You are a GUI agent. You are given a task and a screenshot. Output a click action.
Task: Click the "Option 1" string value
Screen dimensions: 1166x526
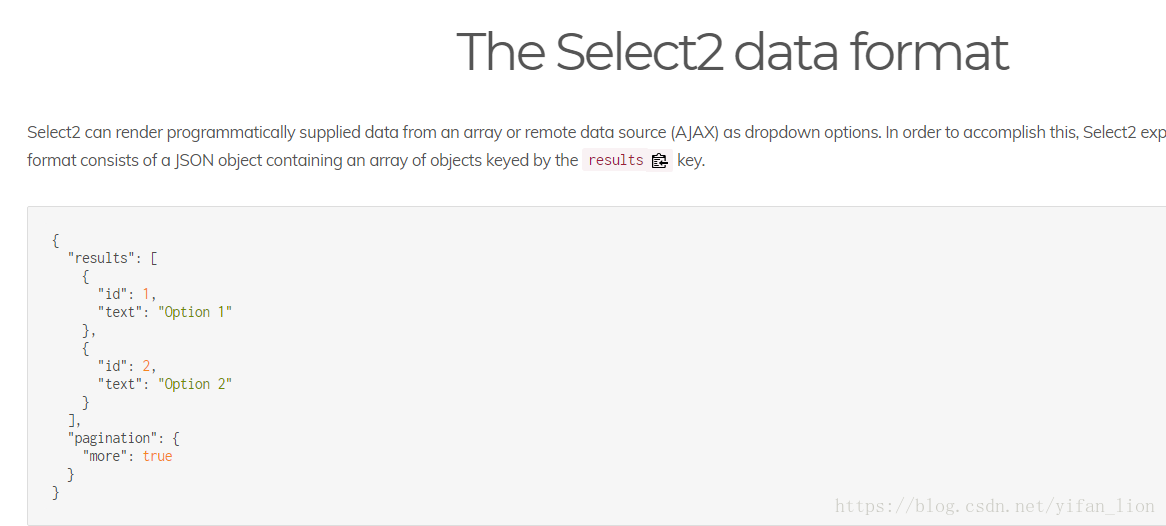pyautogui.click(x=195, y=312)
